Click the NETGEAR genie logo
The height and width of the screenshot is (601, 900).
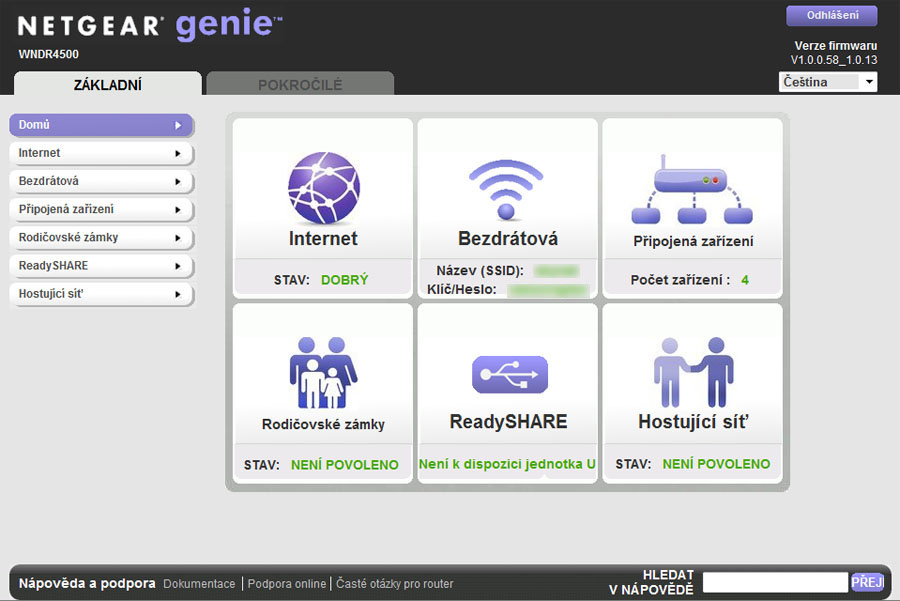point(150,25)
